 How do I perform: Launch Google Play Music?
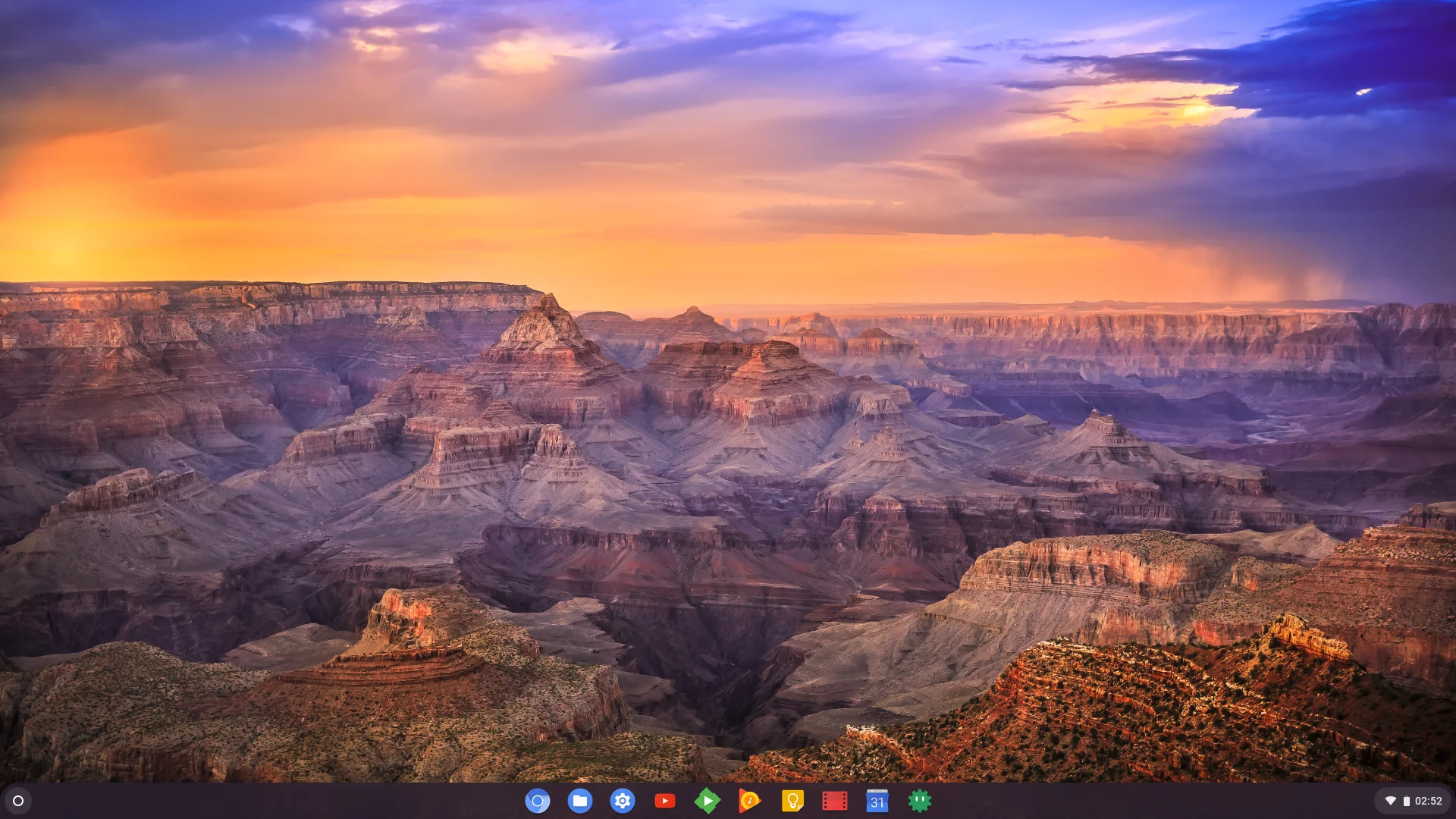point(750,801)
